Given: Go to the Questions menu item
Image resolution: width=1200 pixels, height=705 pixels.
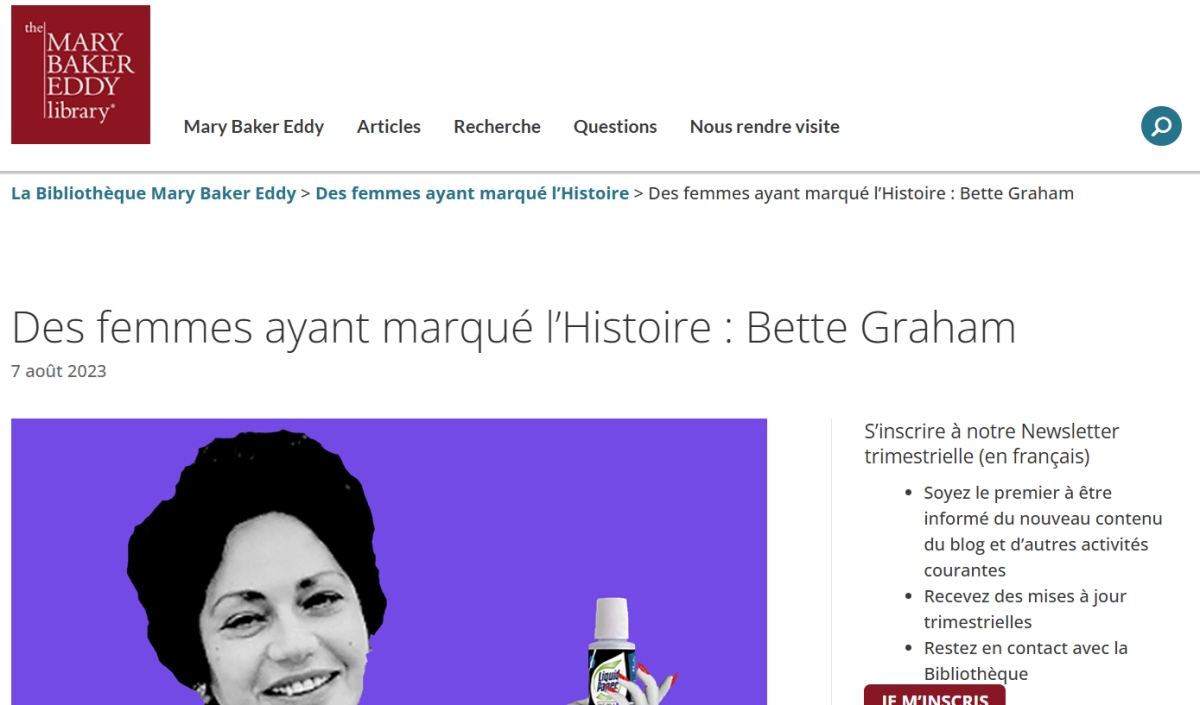Looking at the screenshot, I should coord(615,126).
